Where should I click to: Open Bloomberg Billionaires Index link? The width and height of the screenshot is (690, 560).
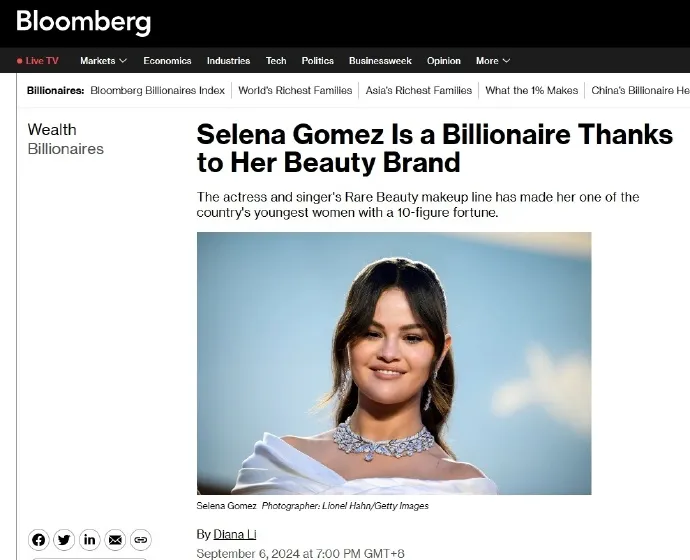(x=157, y=90)
